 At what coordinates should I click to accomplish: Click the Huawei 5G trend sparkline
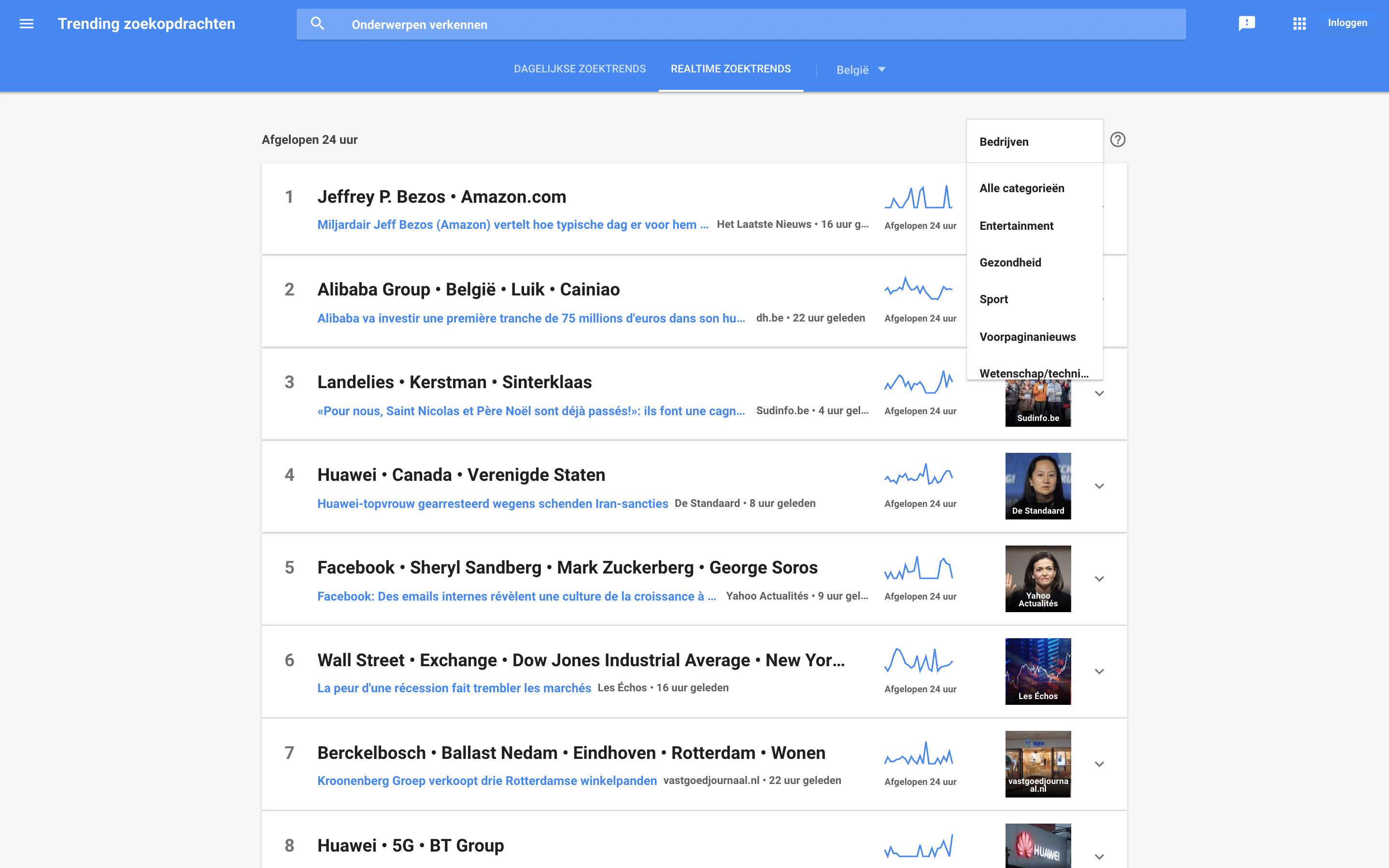click(919, 846)
